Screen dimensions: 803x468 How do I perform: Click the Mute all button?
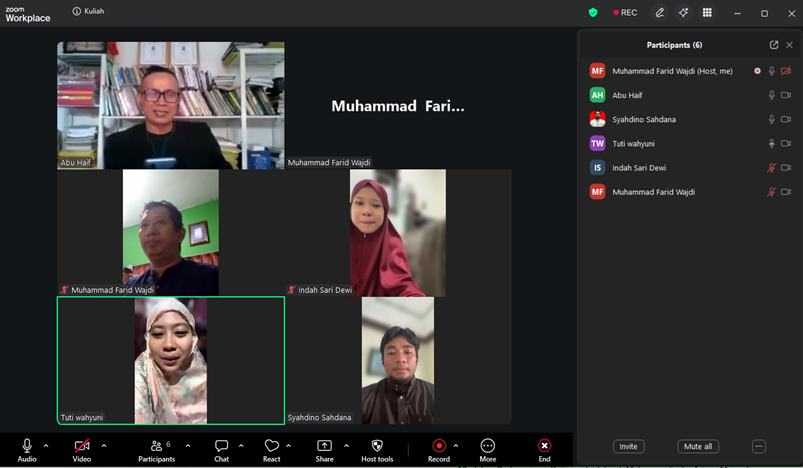698,446
